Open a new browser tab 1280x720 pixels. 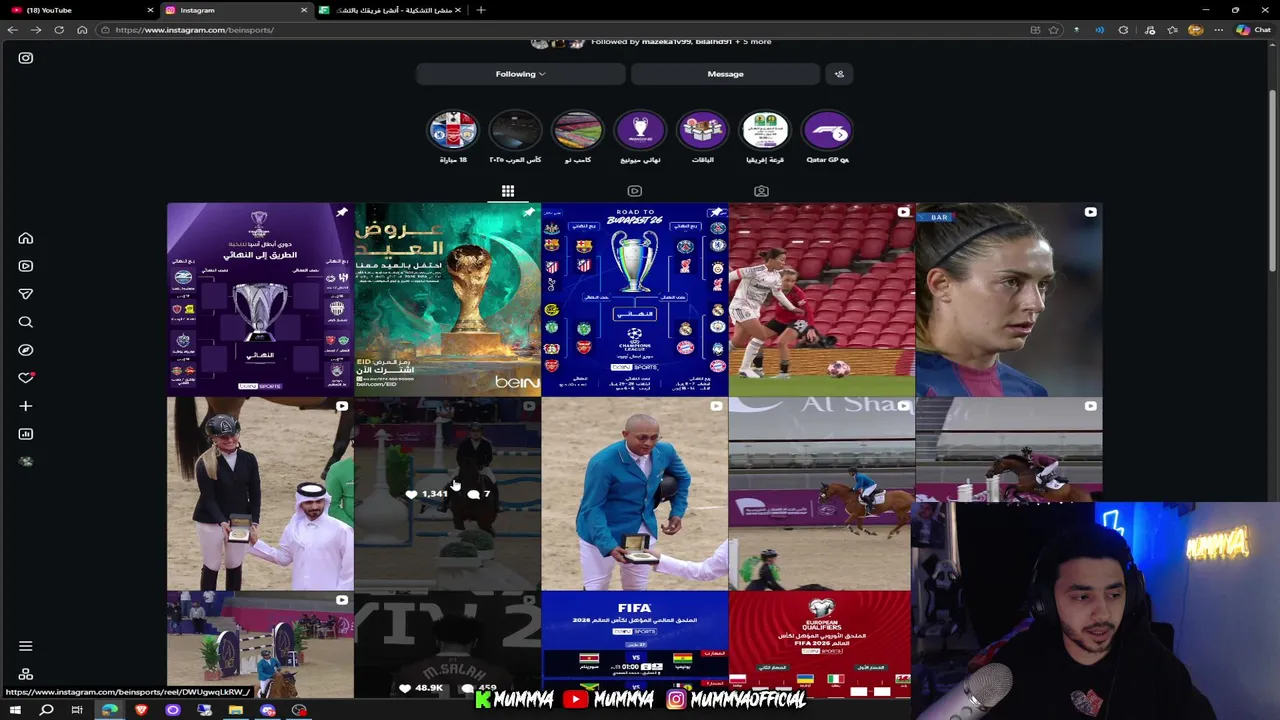point(481,10)
